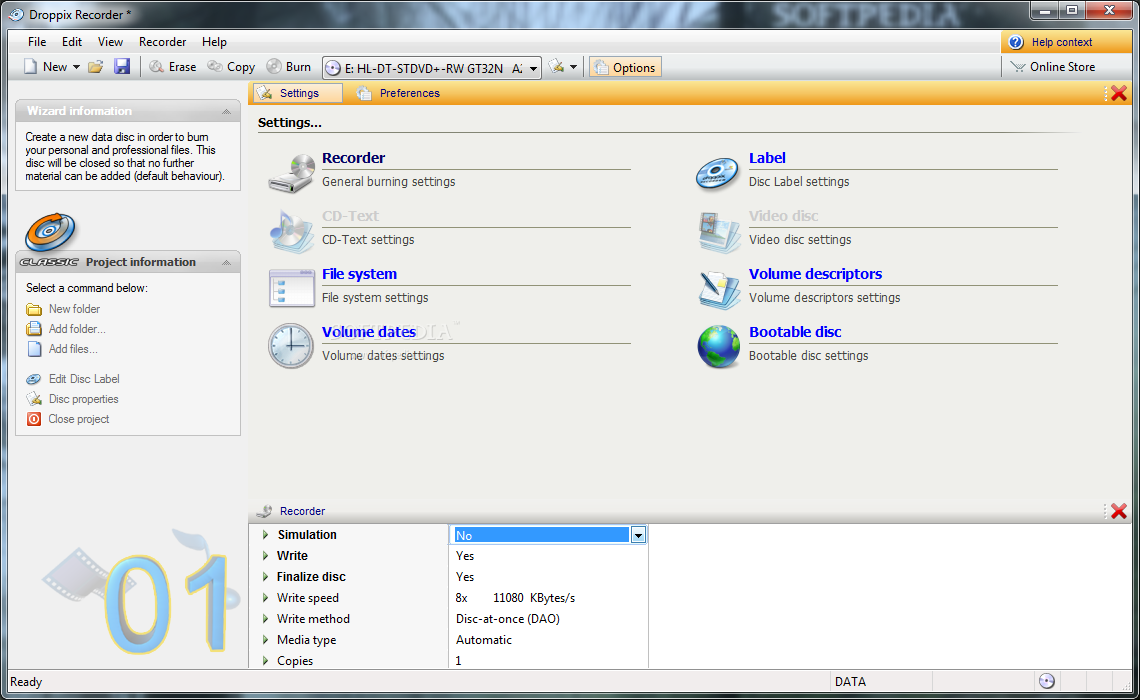Click the Add folder command icon

[x=34, y=329]
